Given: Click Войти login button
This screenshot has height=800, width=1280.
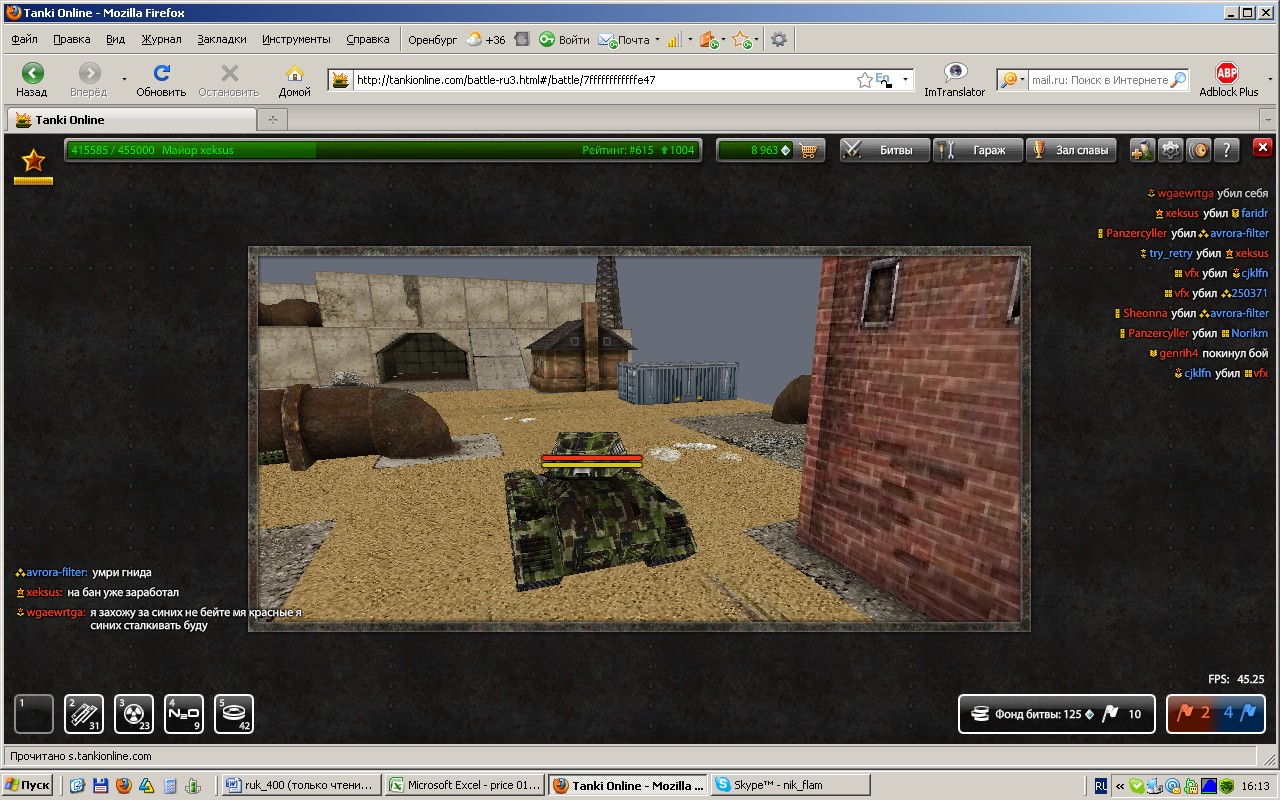Looking at the screenshot, I should 564,40.
